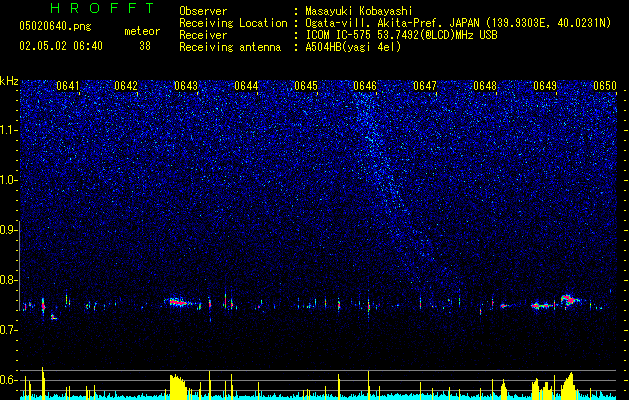Click the 0648 time marker
This screenshot has width=629, height=400.
[485, 86]
